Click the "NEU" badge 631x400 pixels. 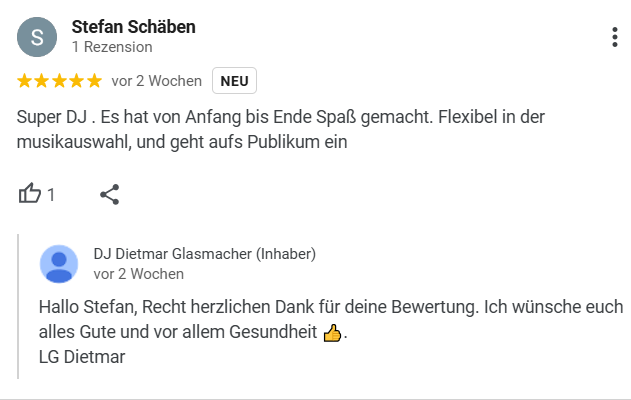pos(234,81)
